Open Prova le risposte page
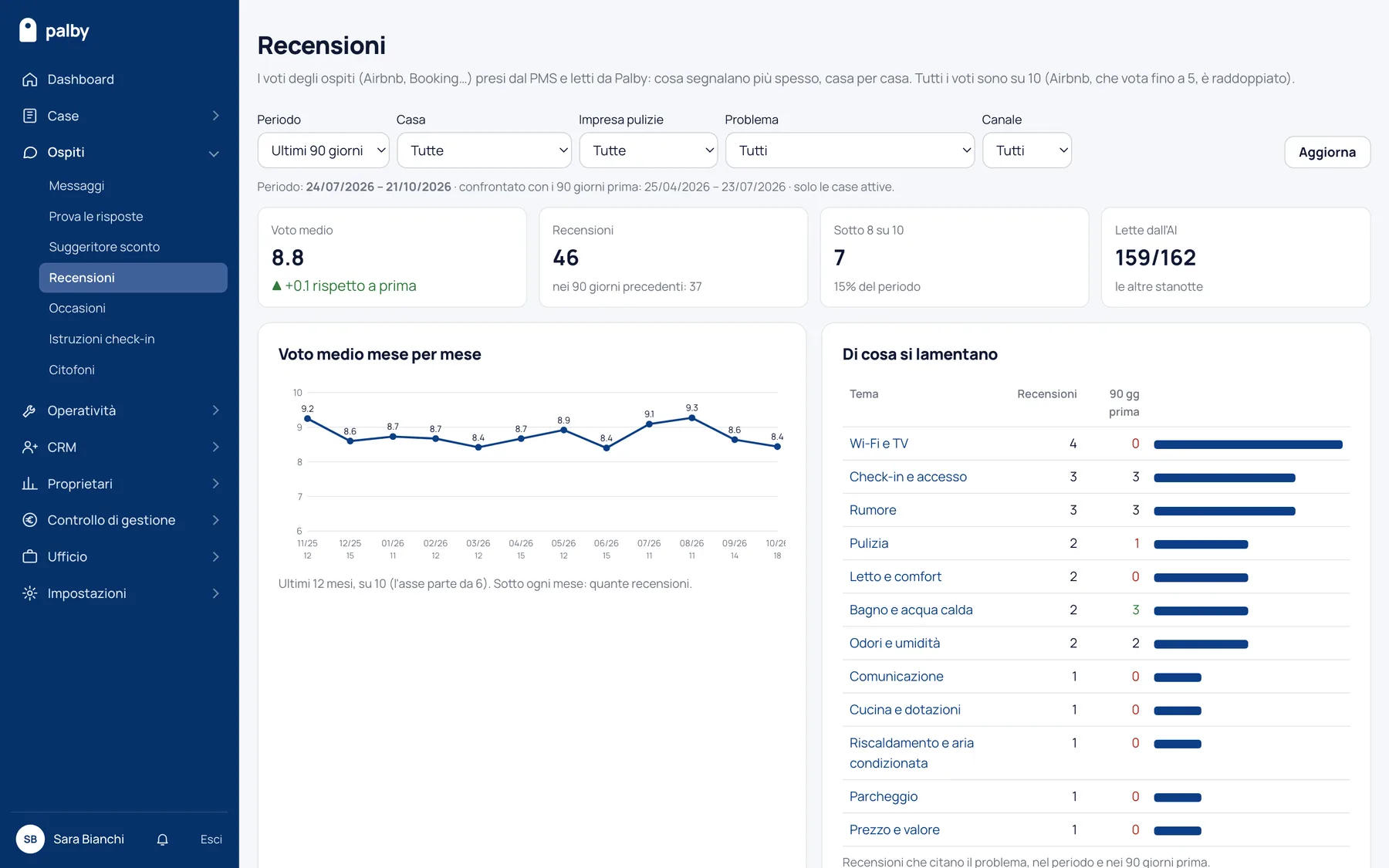The height and width of the screenshot is (868, 1389). click(x=96, y=217)
